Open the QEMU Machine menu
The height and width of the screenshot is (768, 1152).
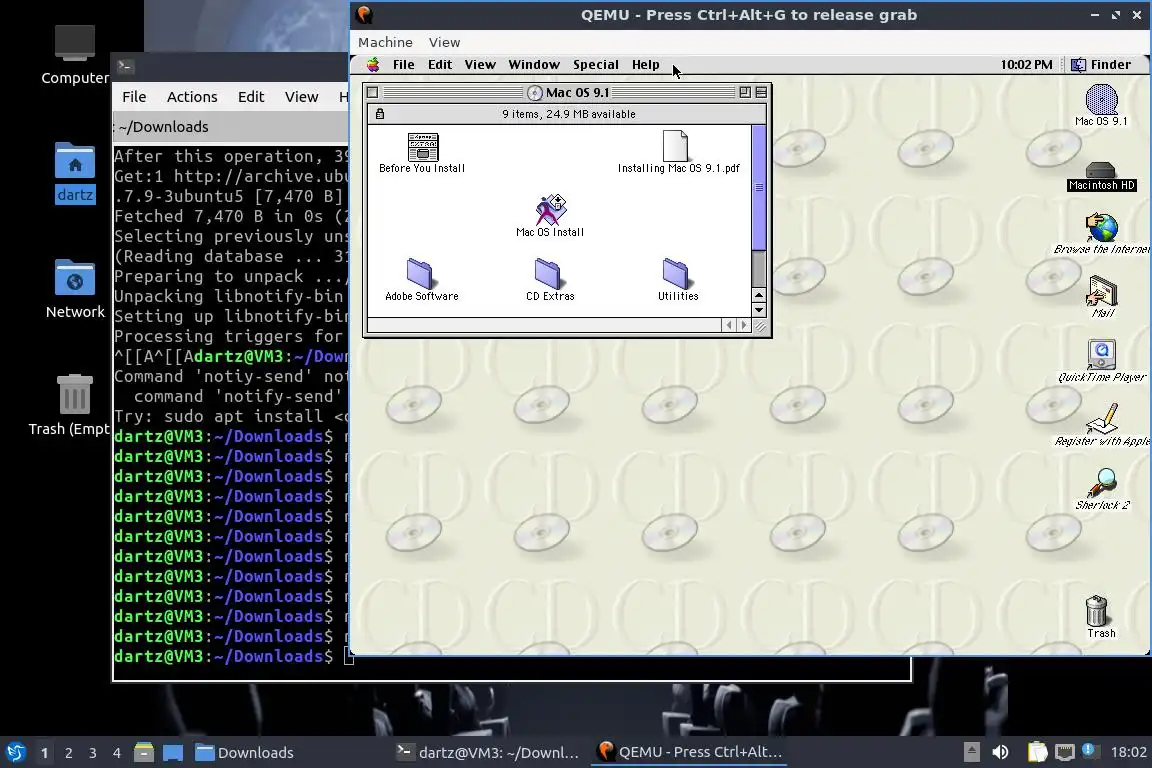[x=385, y=43]
